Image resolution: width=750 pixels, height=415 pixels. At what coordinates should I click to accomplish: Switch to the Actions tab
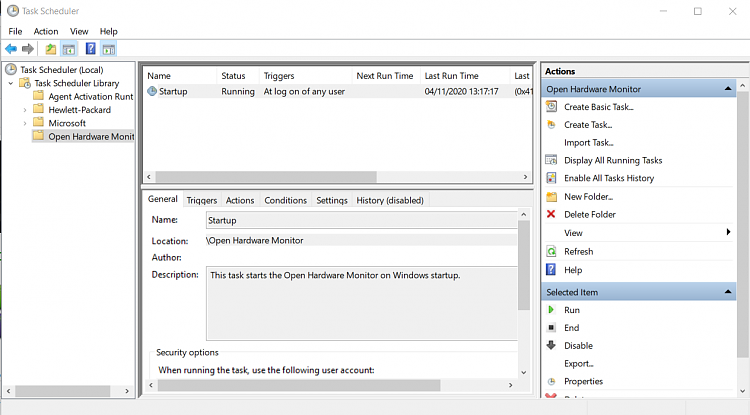click(240, 200)
